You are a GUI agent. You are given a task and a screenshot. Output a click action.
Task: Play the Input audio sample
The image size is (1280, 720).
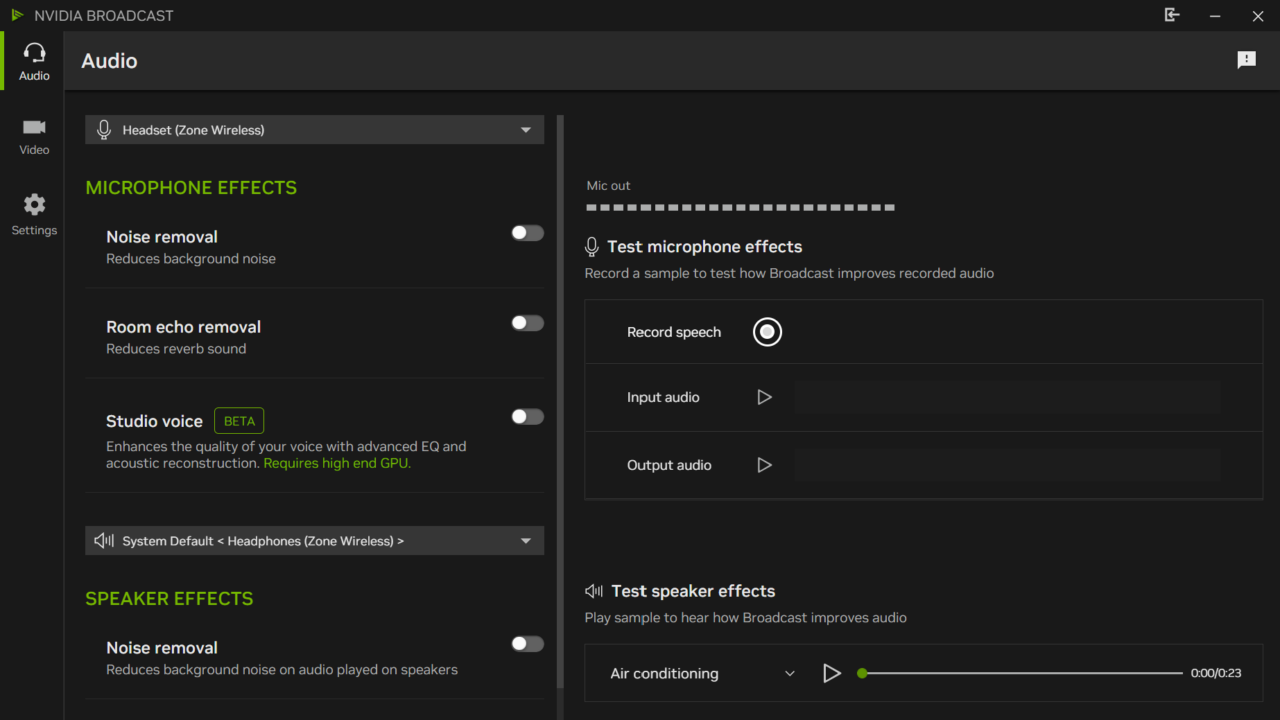765,397
